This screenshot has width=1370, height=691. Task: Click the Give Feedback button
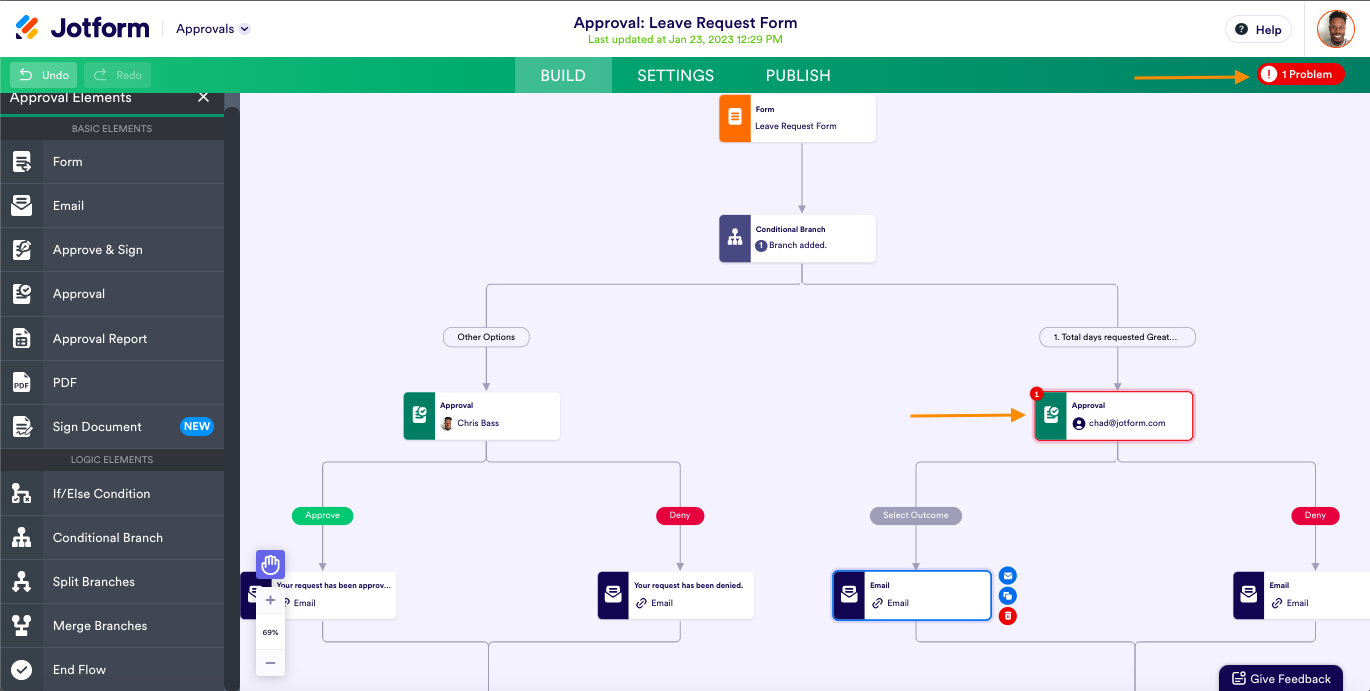[1281, 678]
